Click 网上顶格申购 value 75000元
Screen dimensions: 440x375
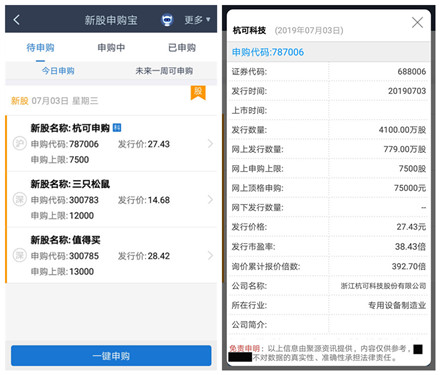(410, 188)
